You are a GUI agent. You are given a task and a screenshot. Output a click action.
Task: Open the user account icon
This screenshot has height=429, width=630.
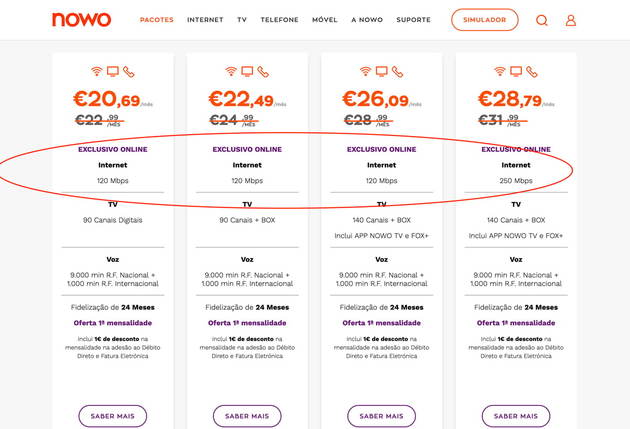(571, 20)
